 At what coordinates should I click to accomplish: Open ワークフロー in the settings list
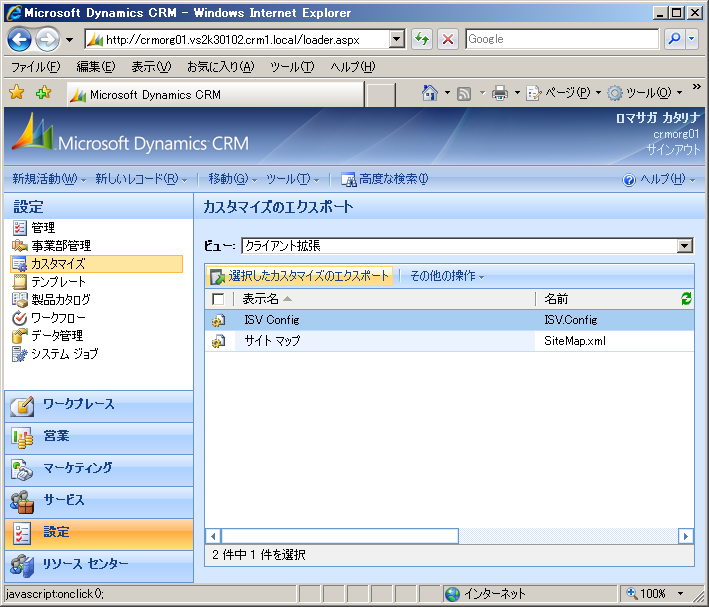[x=49, y=318]
